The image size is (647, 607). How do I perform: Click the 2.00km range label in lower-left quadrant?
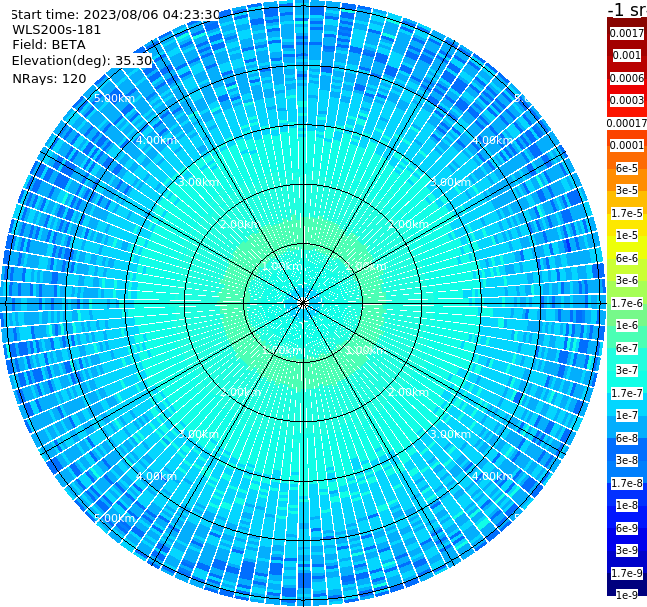(241, 392)
